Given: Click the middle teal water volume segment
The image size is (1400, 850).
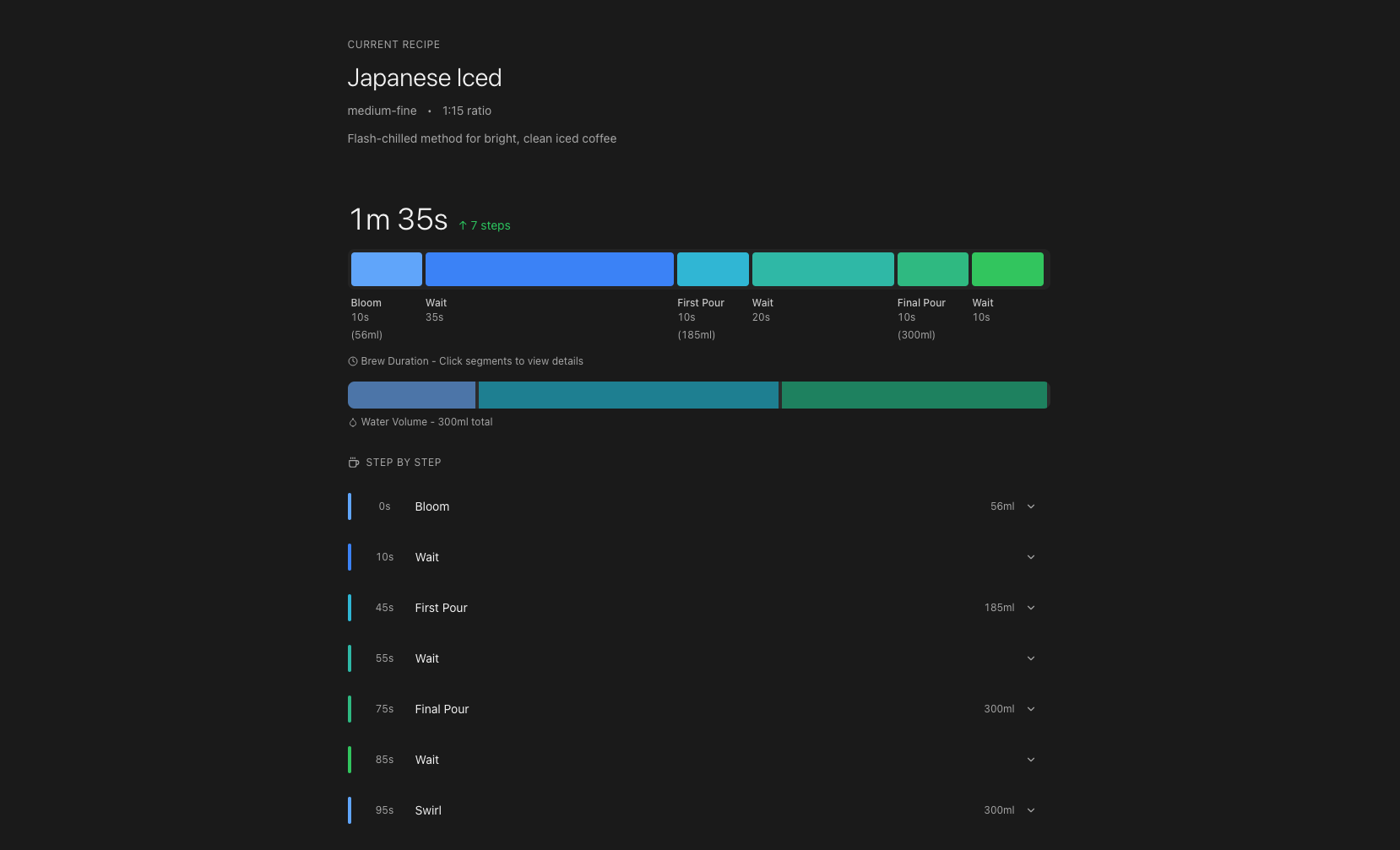Looking at the screenshot, I should click(628, 395).
